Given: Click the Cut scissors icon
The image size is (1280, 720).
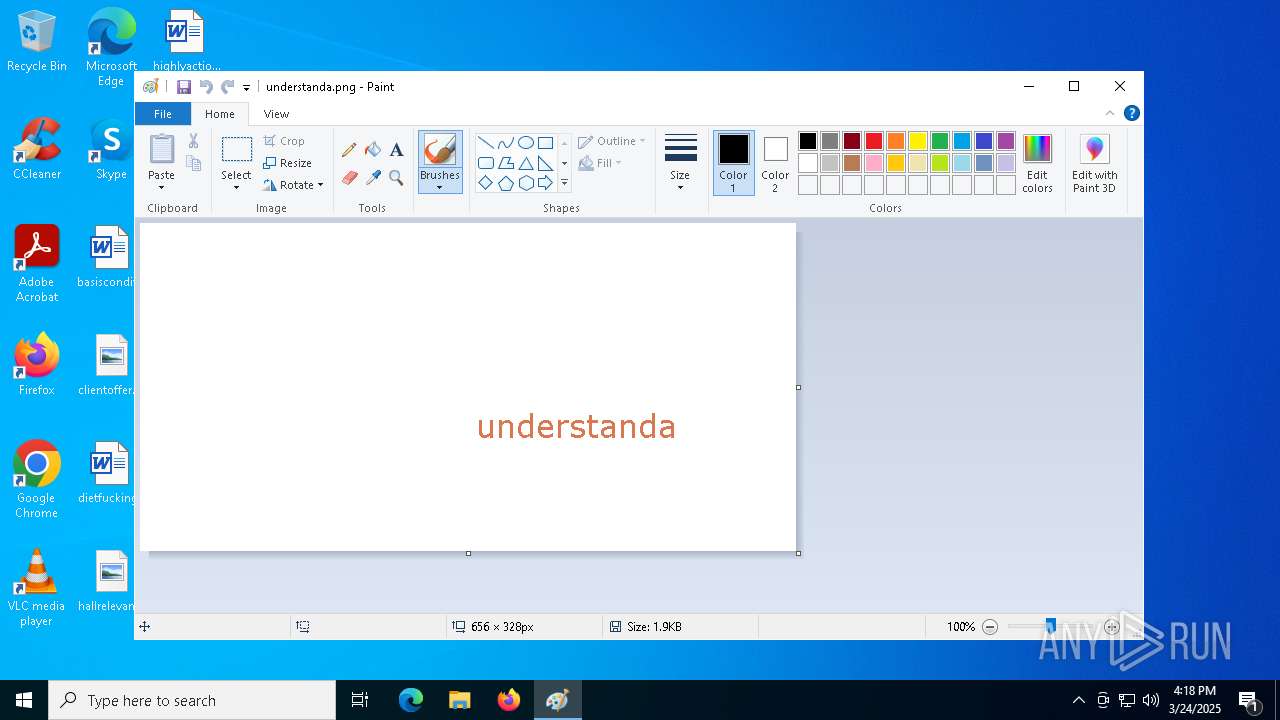Looking at the screenshot, I should [194, 141].
